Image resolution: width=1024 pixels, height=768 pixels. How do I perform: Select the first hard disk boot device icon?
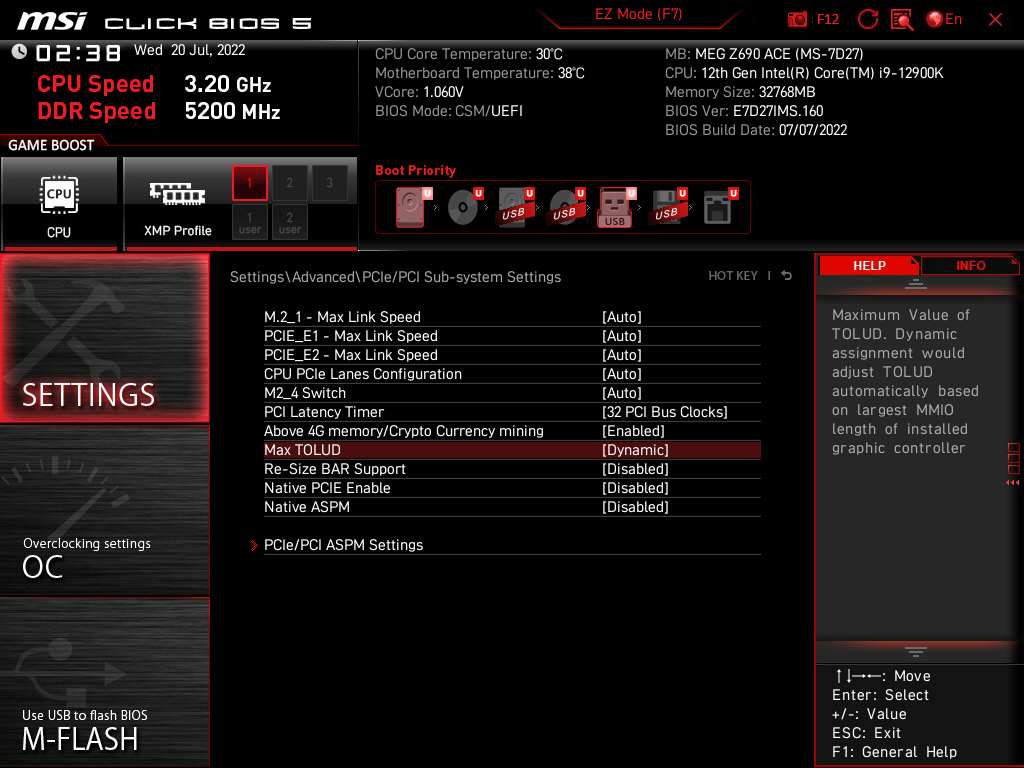click(x=412, y=207)
